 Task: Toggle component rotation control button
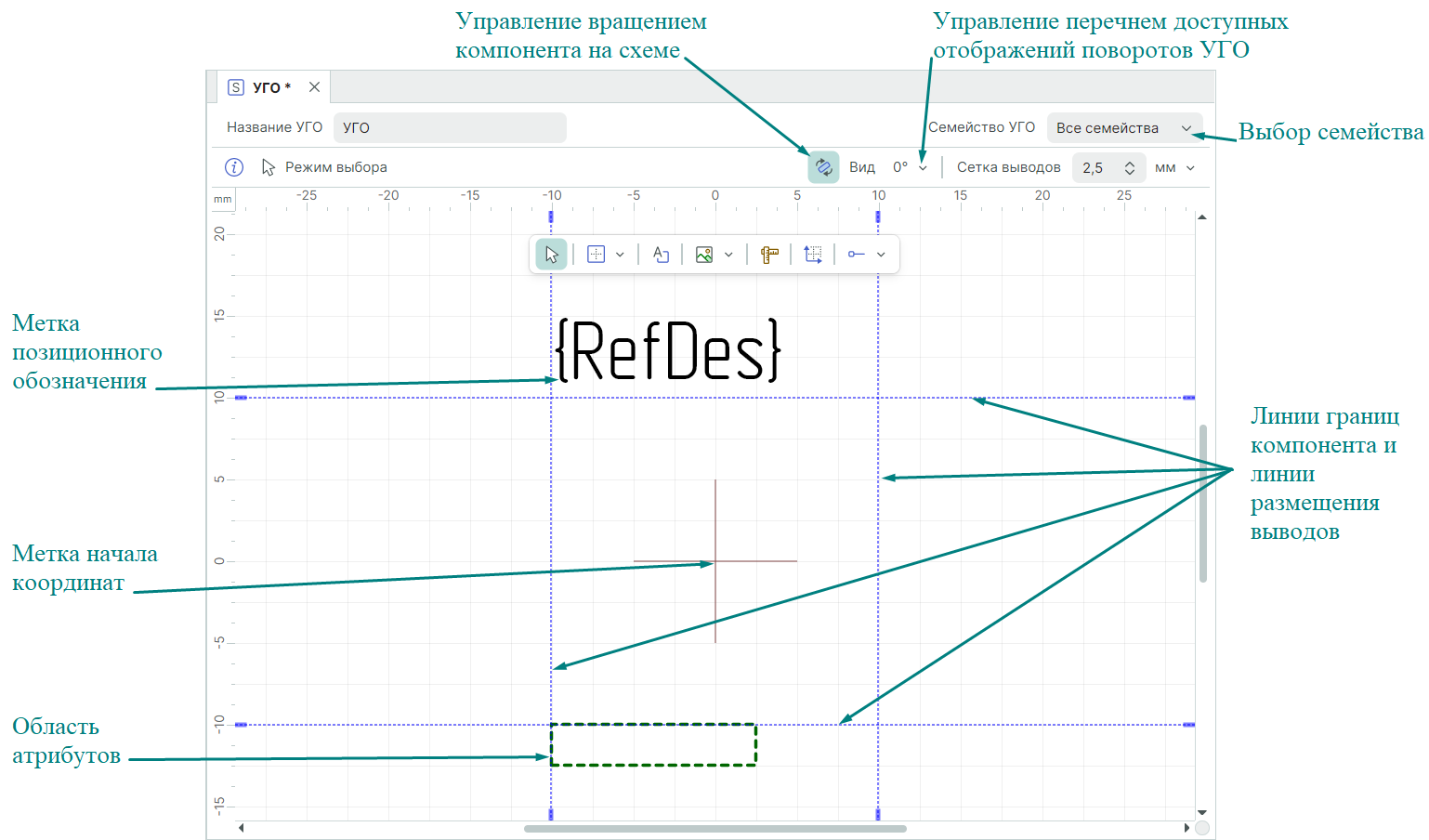[x=823, y=167]
